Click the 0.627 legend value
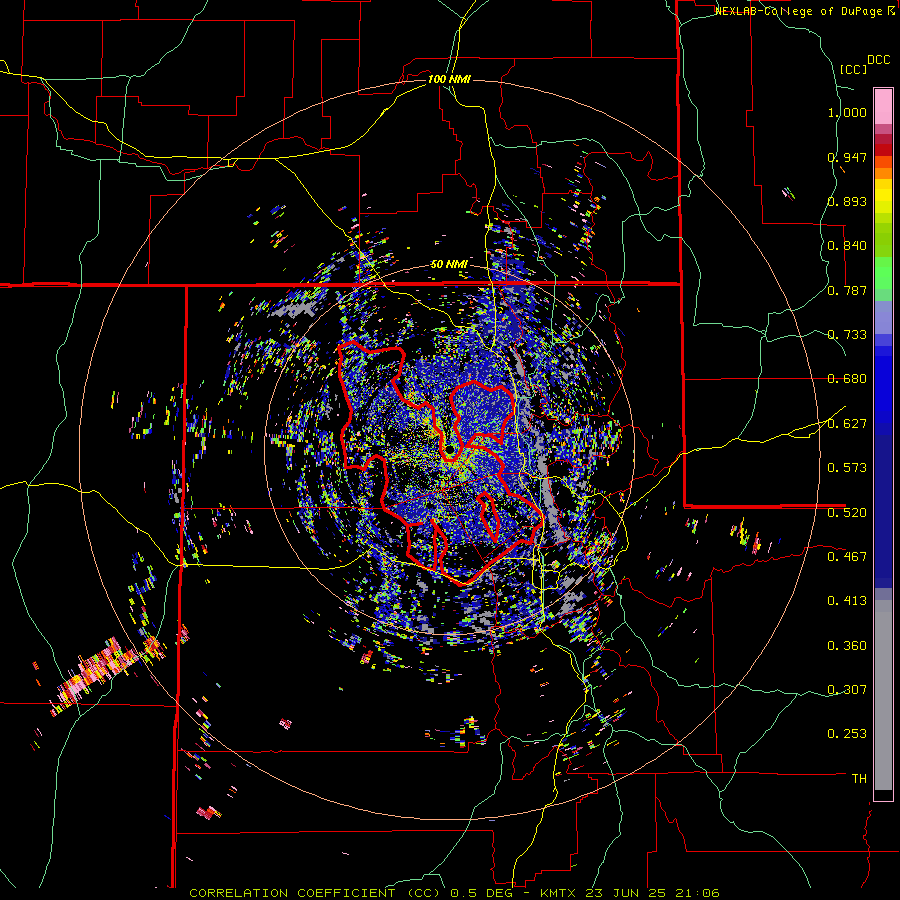 click(x=847, y=424)
